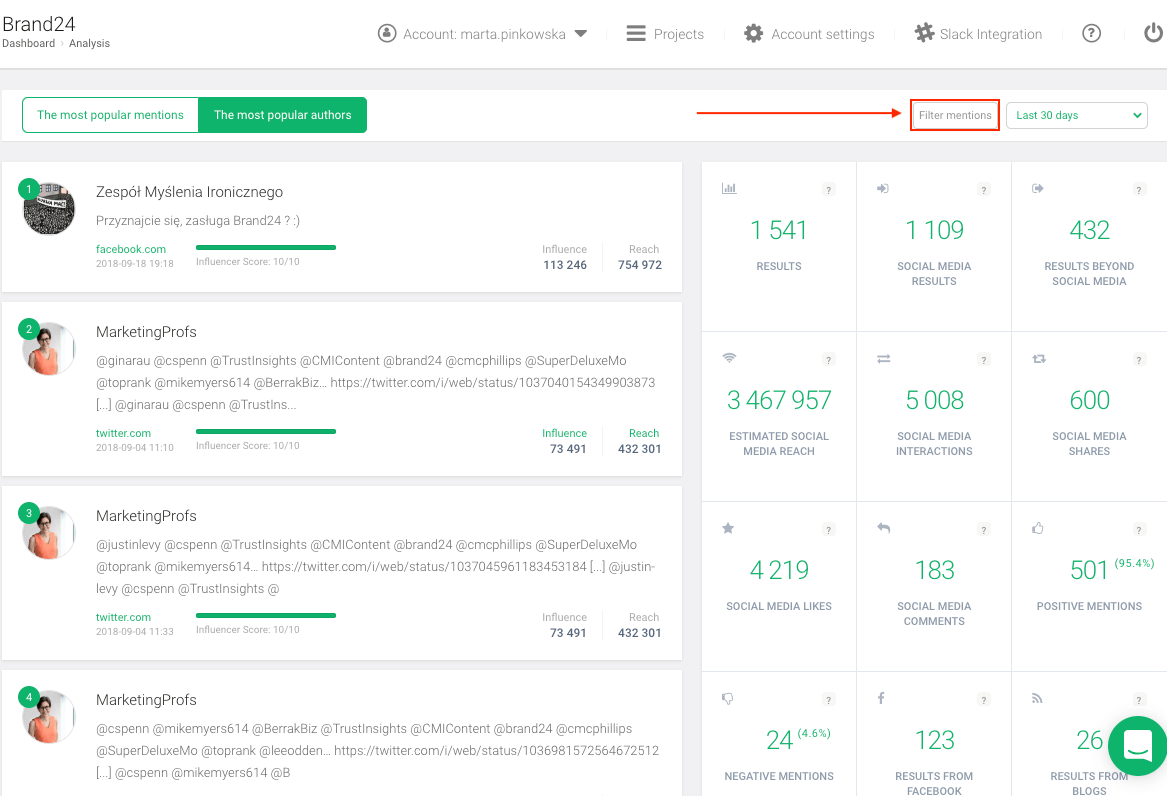Viewport: 1167px width, 796px height.
Task: Click the icon on Social Media Results tile
Action: tap(883, 189)
